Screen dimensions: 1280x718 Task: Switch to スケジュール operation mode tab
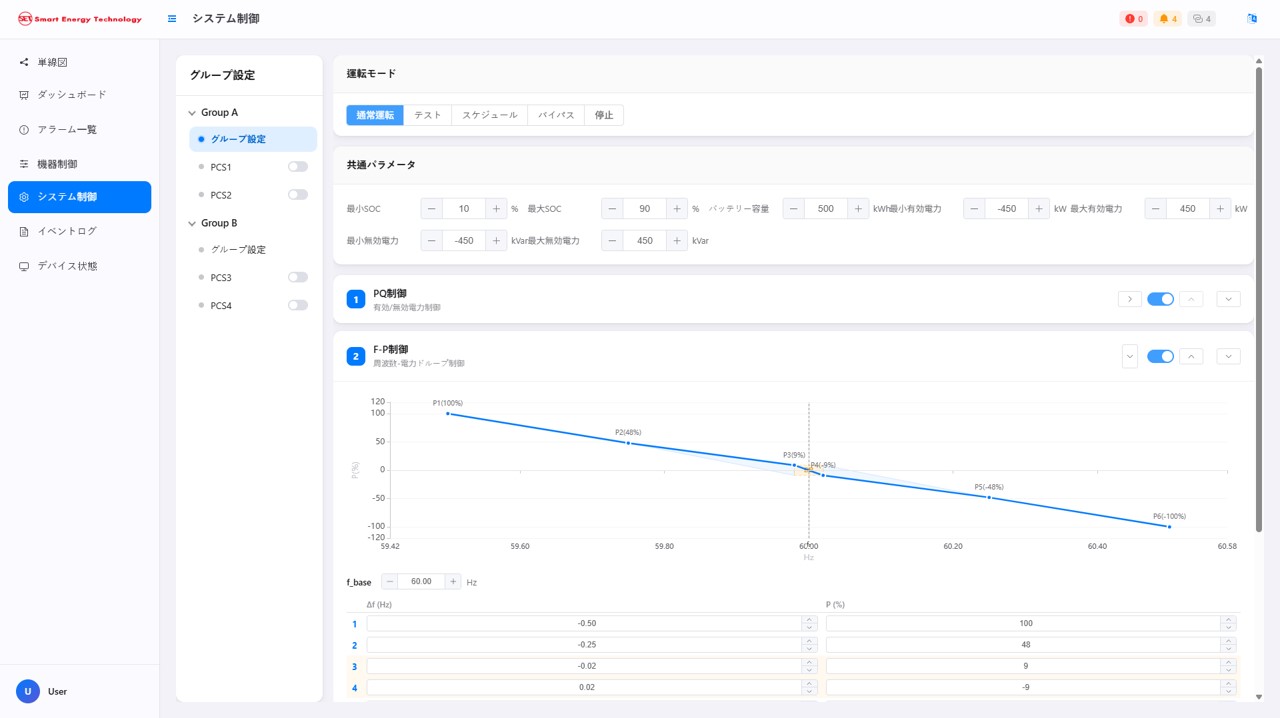coord(489,115)
